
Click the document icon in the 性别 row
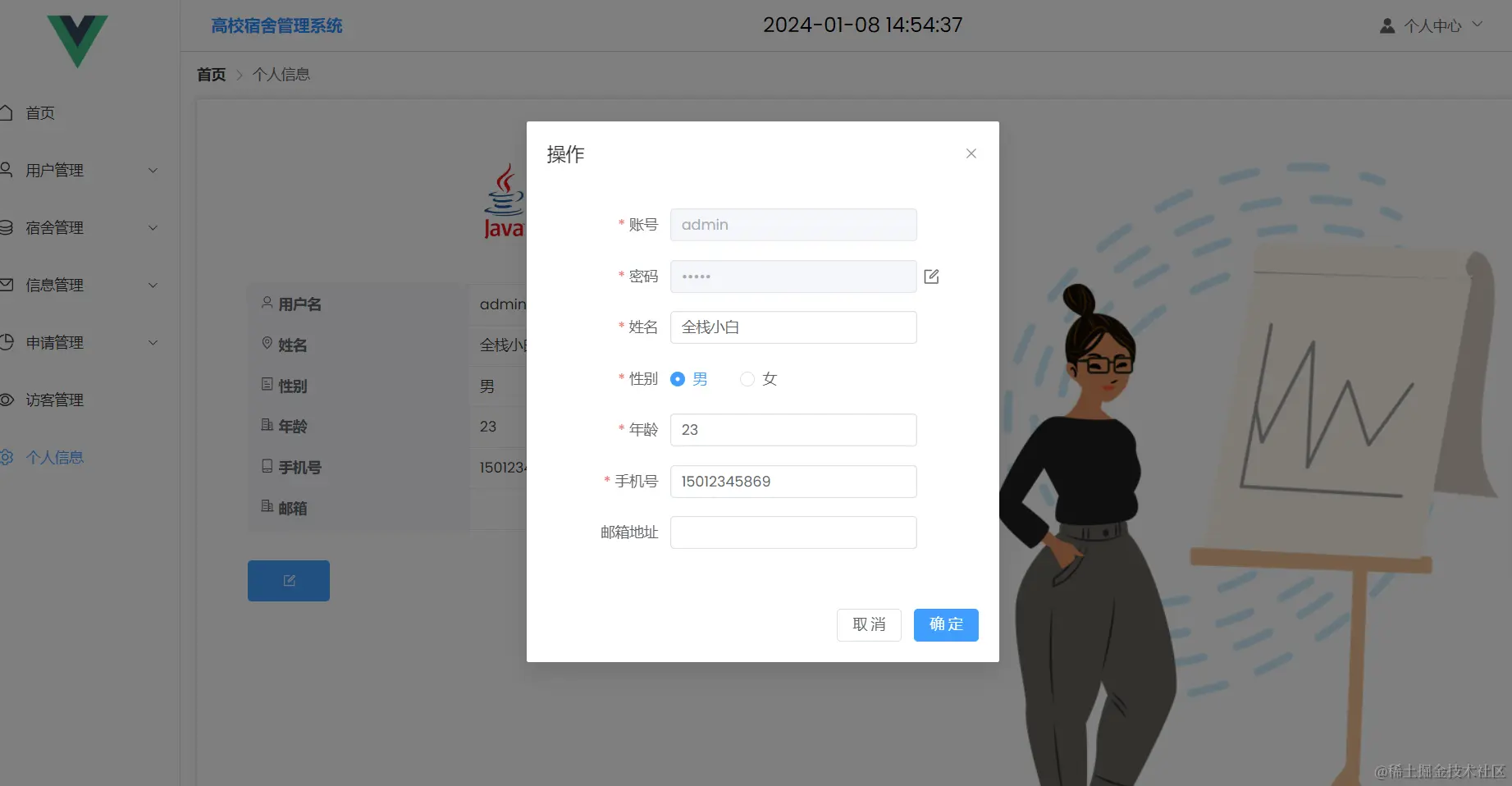(267, 384)
